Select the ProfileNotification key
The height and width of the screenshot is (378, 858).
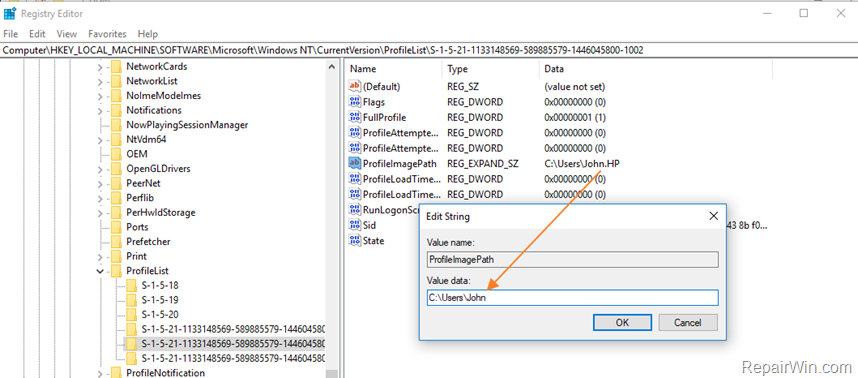[166, 373]
